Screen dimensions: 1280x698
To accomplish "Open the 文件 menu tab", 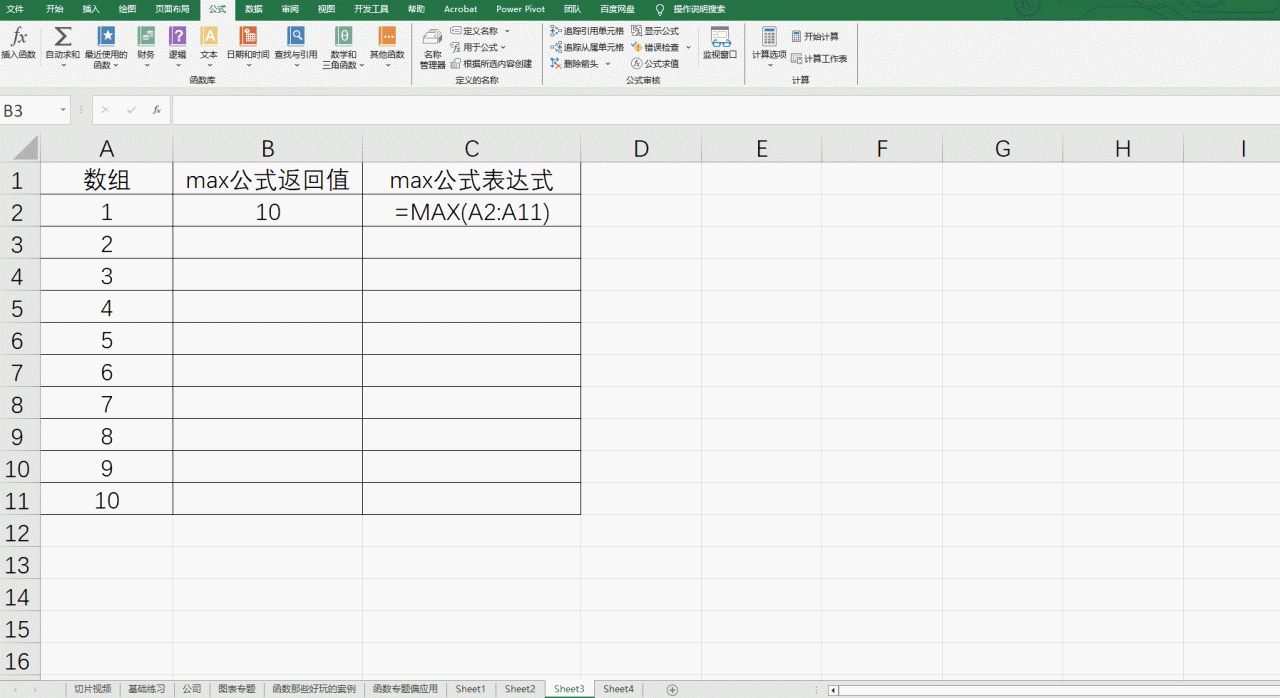I will pos(15,9).
